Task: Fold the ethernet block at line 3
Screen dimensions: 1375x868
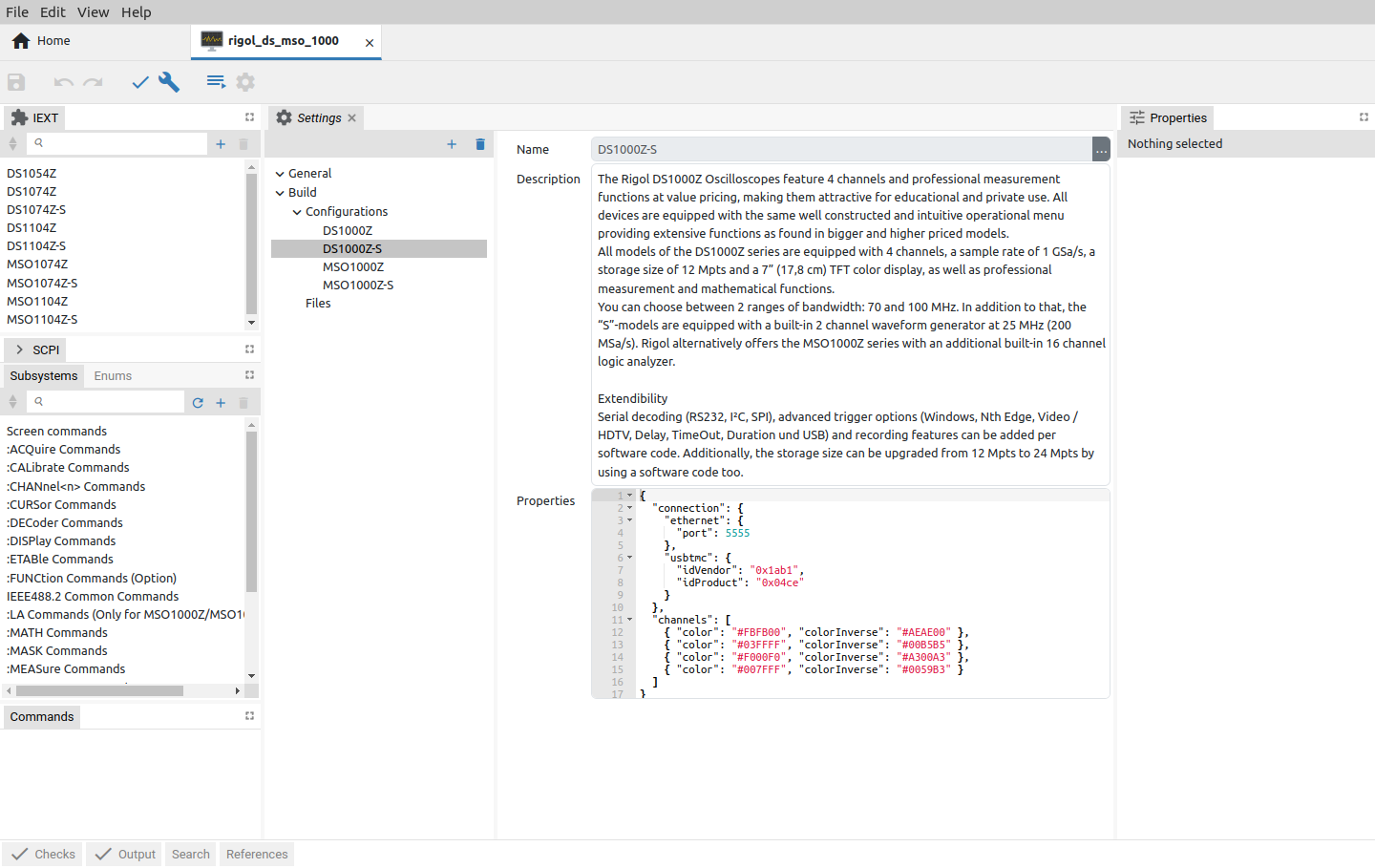Action: [629, 520]
